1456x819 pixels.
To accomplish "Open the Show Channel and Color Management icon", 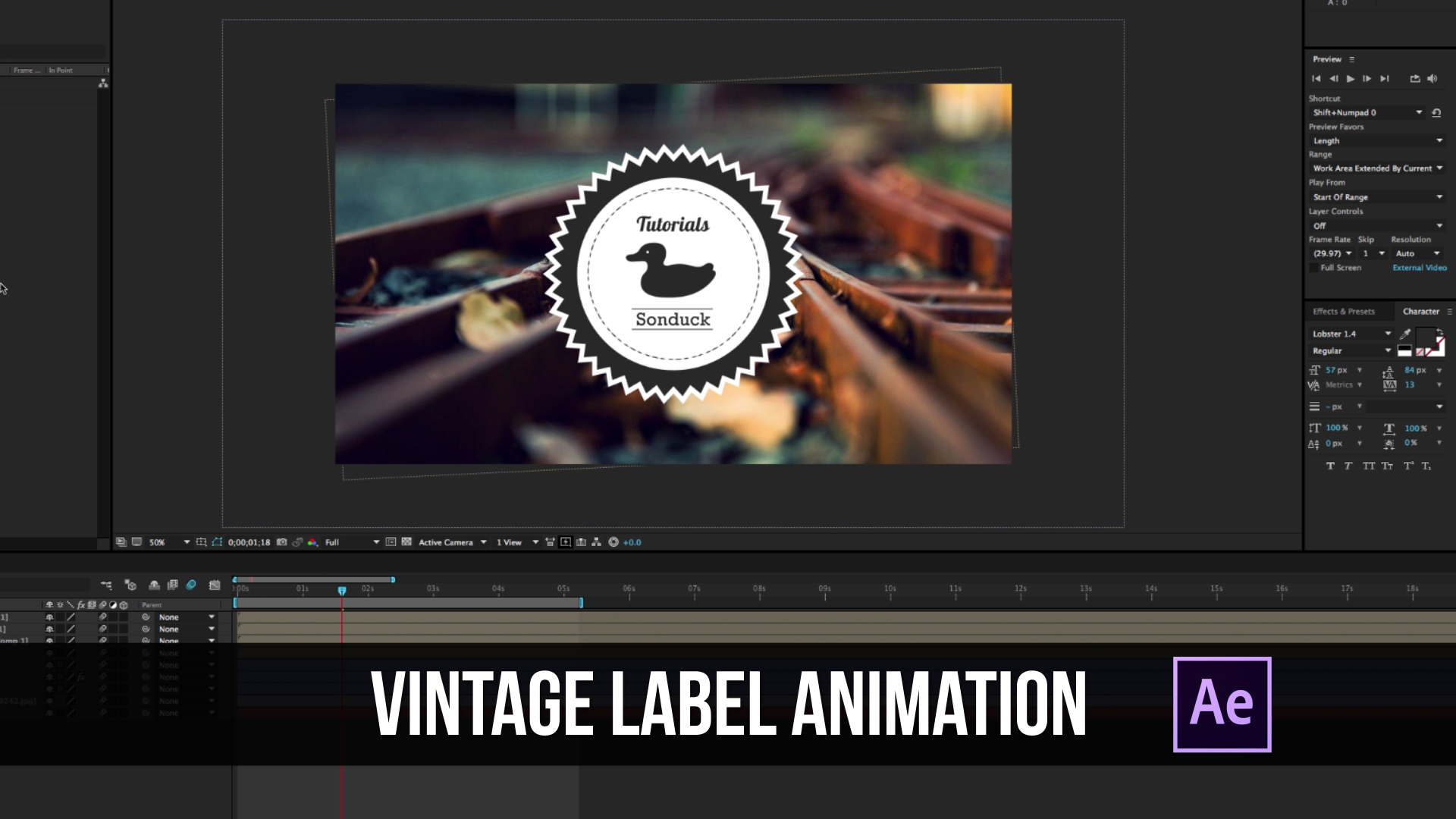I will click(312, 542).
